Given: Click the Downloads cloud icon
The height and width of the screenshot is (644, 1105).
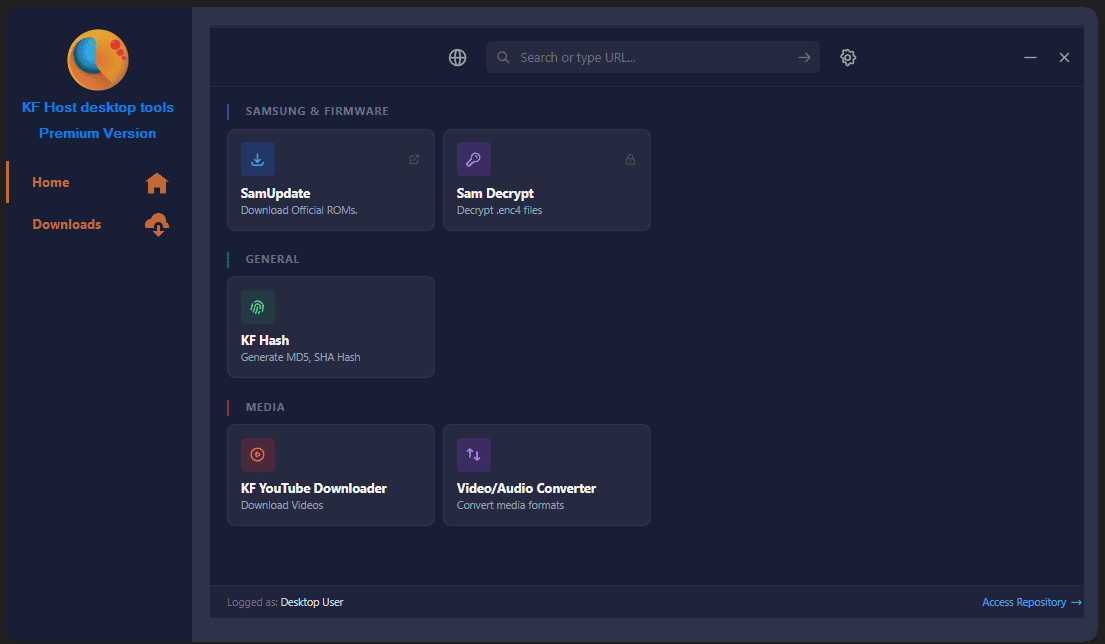Looking at the screenshot, I should click(157, 224).
